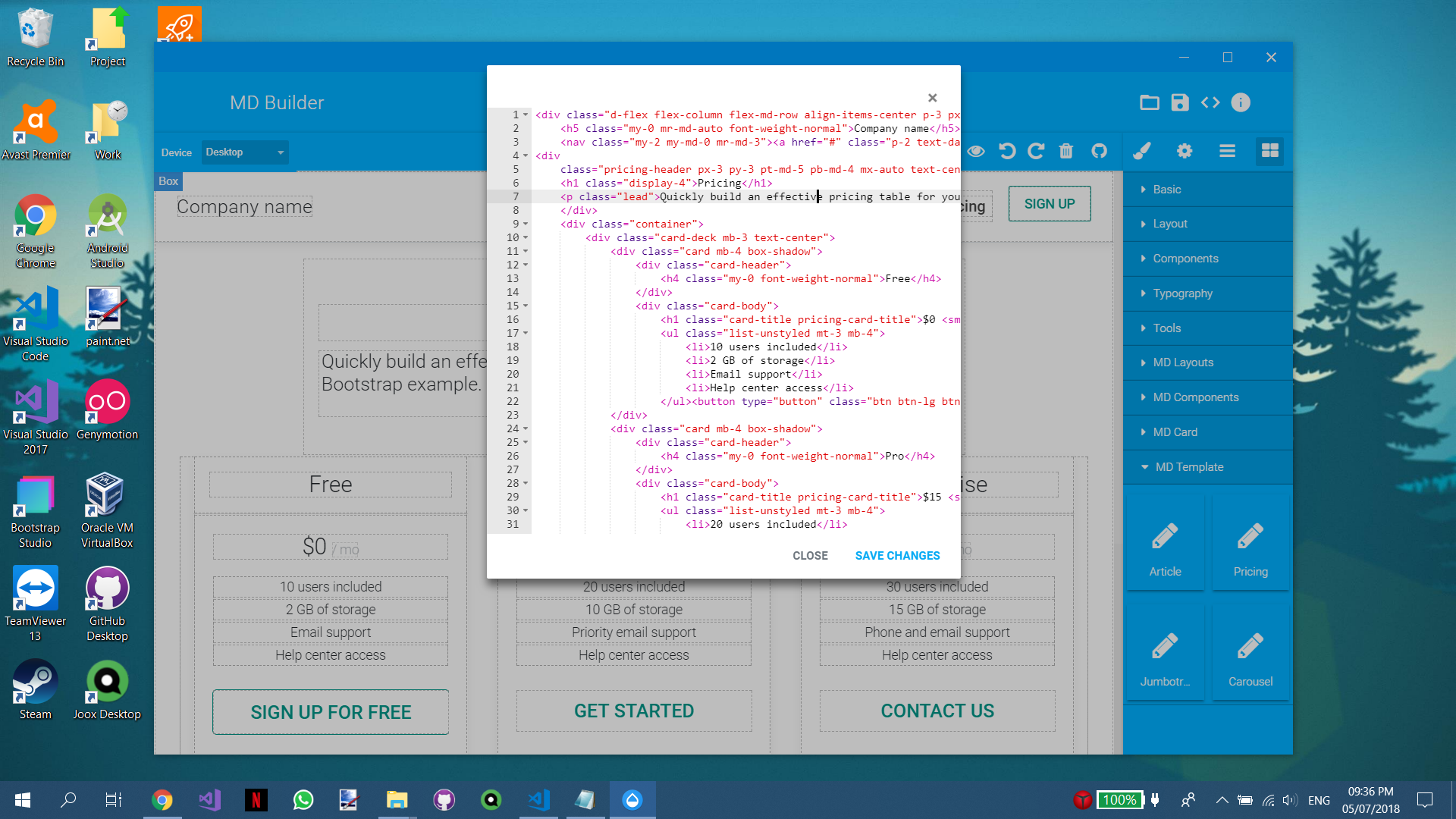This screenshot has height=819, width=1456.
Task: Click the settings gear icon in toolbar
Action: (x=1184, y=151)
